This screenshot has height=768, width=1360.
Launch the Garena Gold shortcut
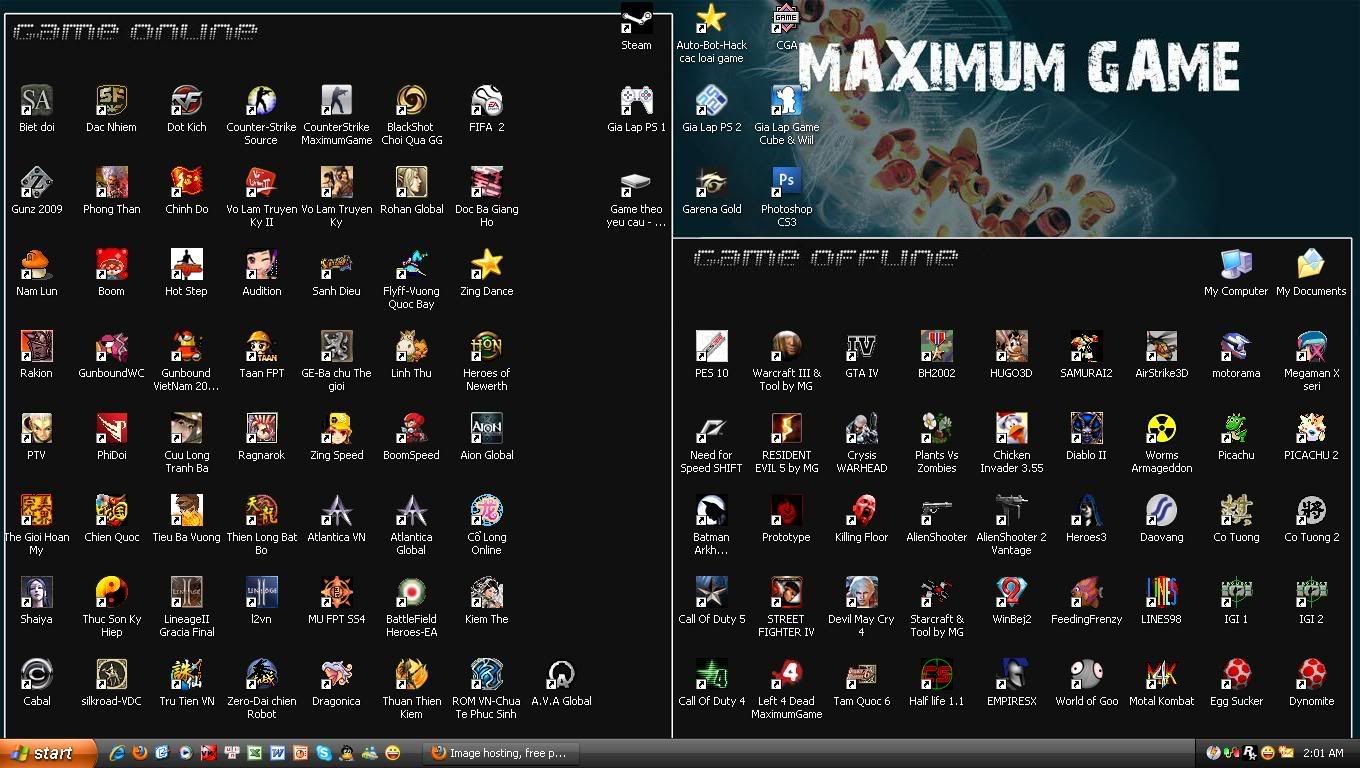(711, 183)
